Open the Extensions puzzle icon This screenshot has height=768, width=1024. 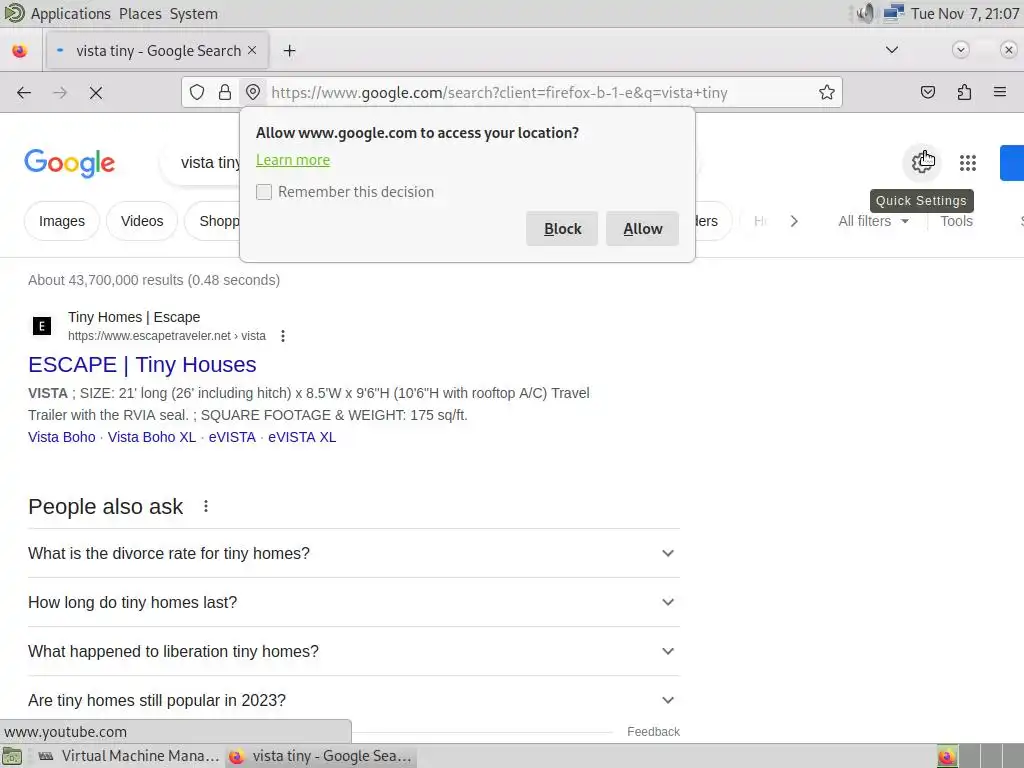(x=964, y=93)
